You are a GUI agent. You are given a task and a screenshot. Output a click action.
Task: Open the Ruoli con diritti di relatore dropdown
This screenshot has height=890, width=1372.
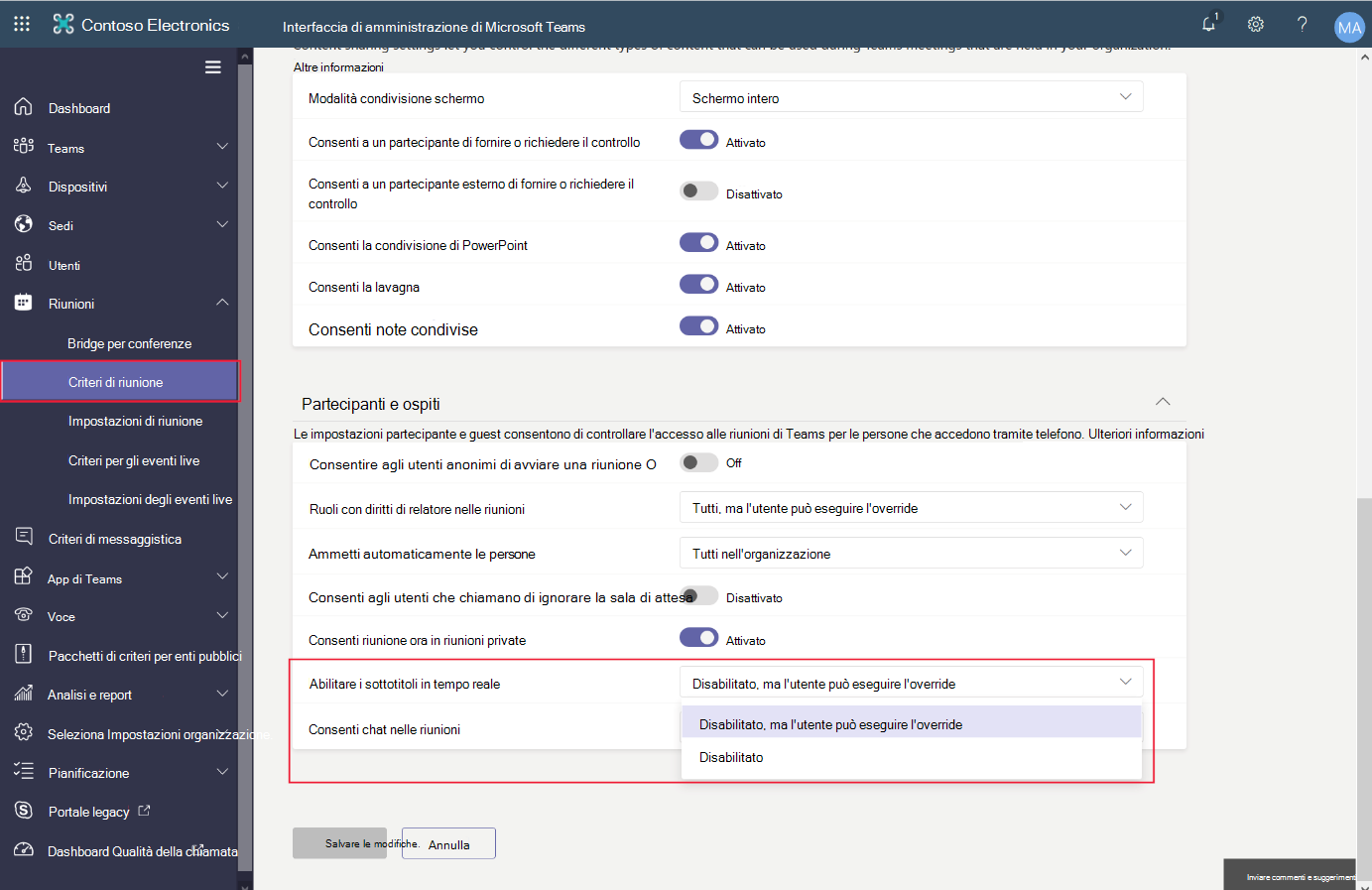[911, 507]
